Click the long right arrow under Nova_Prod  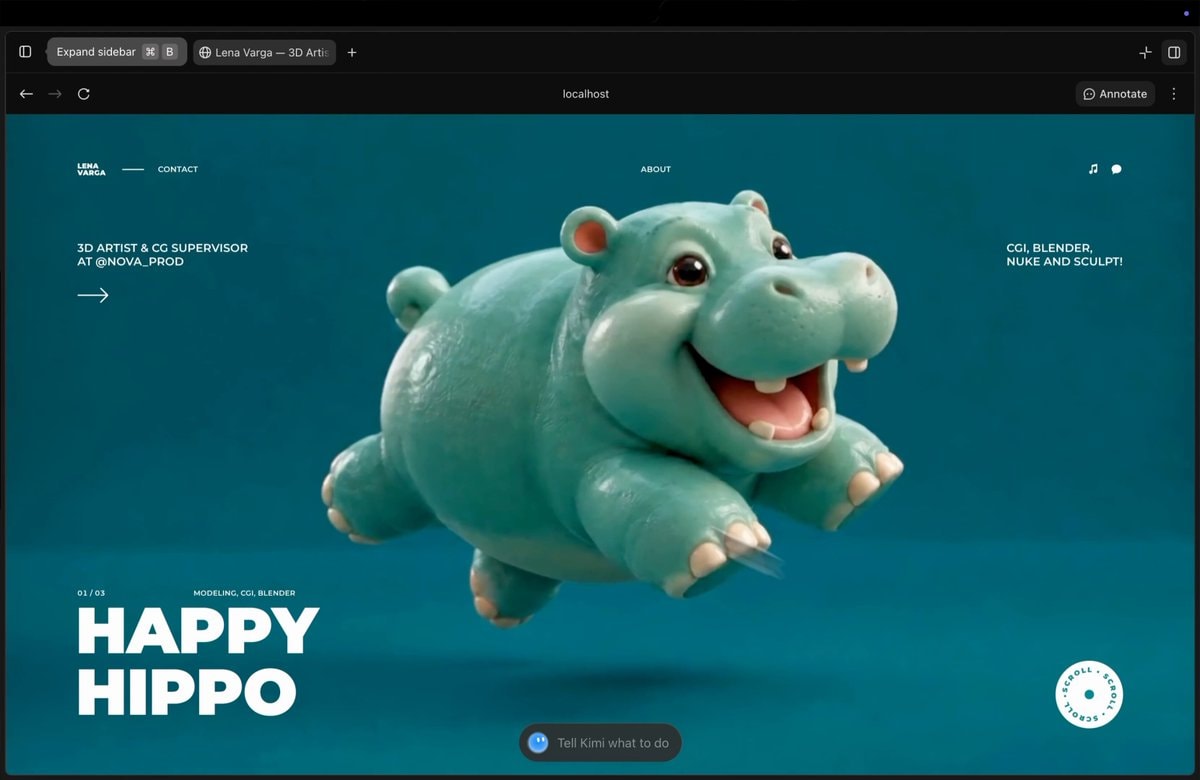(93, 295)
